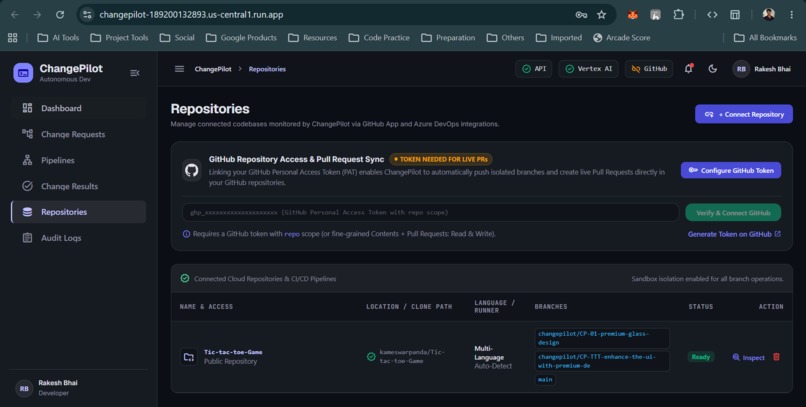
Task: Open the Chrome three-dot menu
Action: tap(792, 15)
